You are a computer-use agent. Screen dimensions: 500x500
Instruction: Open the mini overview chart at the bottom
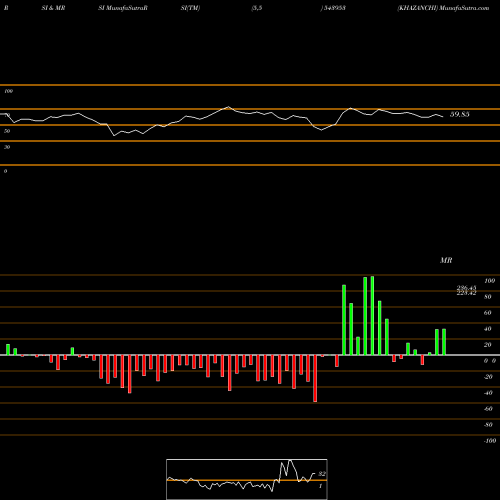(247, 479)
